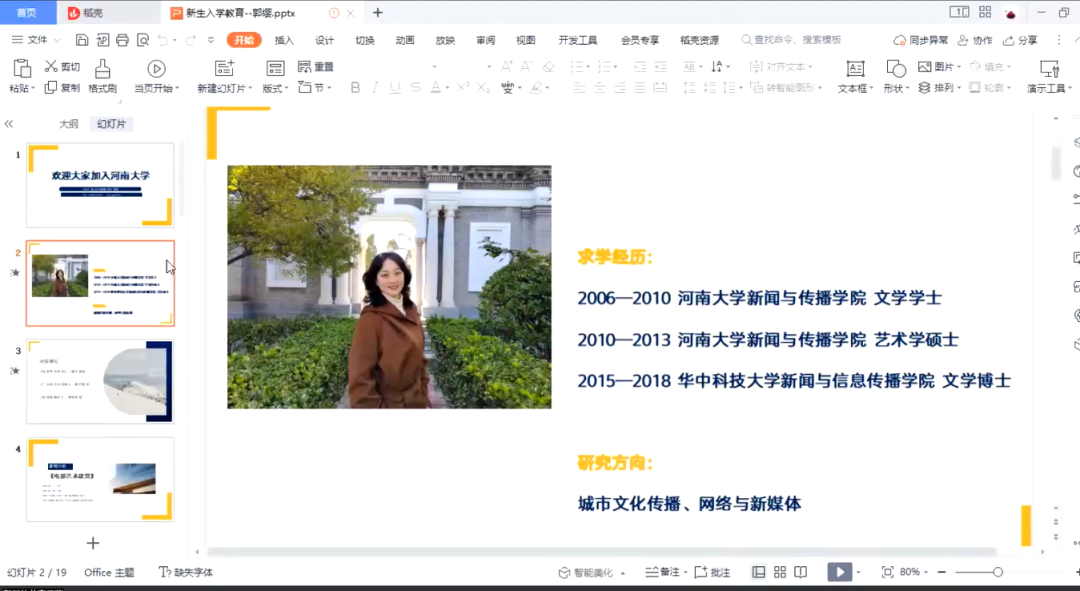Viewport: 1080px width, 591px height.
Task: Switch to reading view in status bar
Action: (800, 572)
